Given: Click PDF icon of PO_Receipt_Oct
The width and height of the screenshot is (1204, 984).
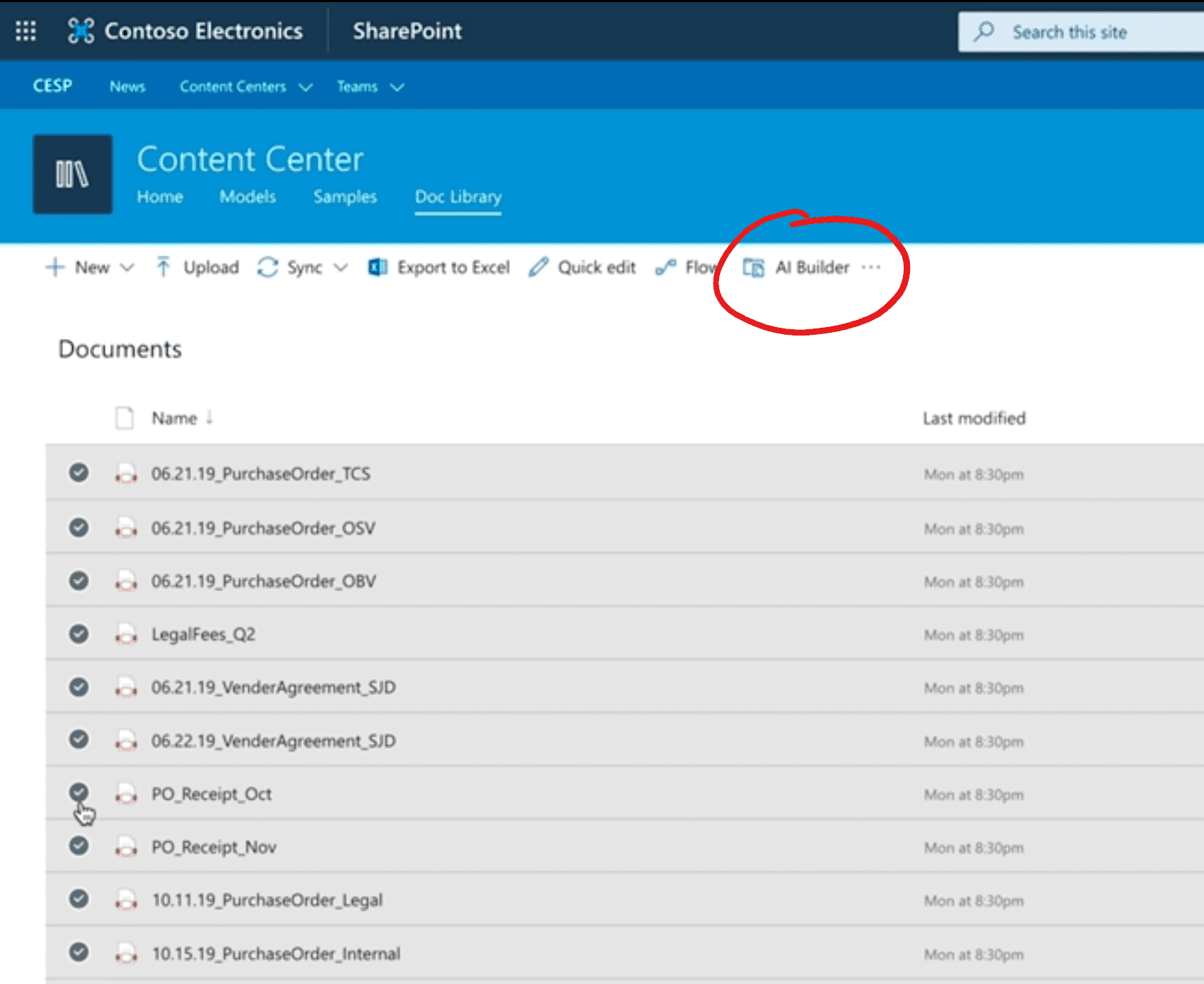Looking at the screenshot, I should click(x=126, y=794).
